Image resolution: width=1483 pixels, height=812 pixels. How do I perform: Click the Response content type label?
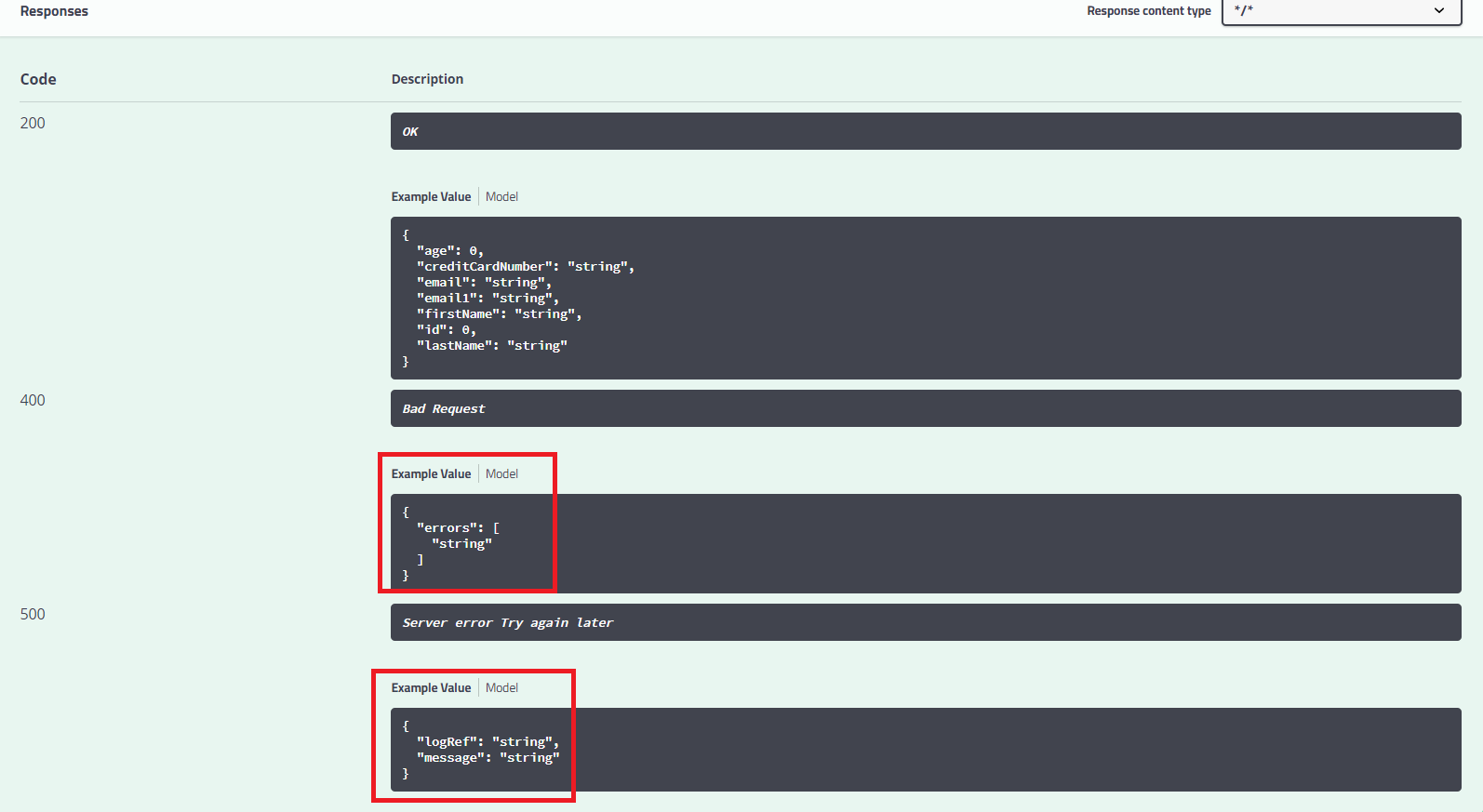(1148, 11)
